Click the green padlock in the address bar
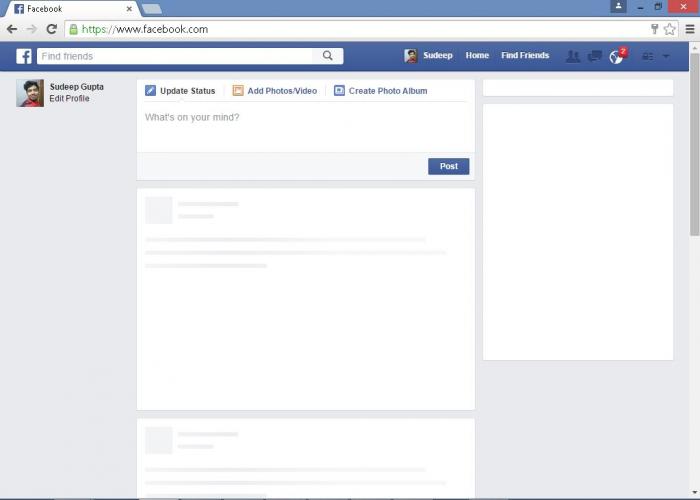 (74, 29)
